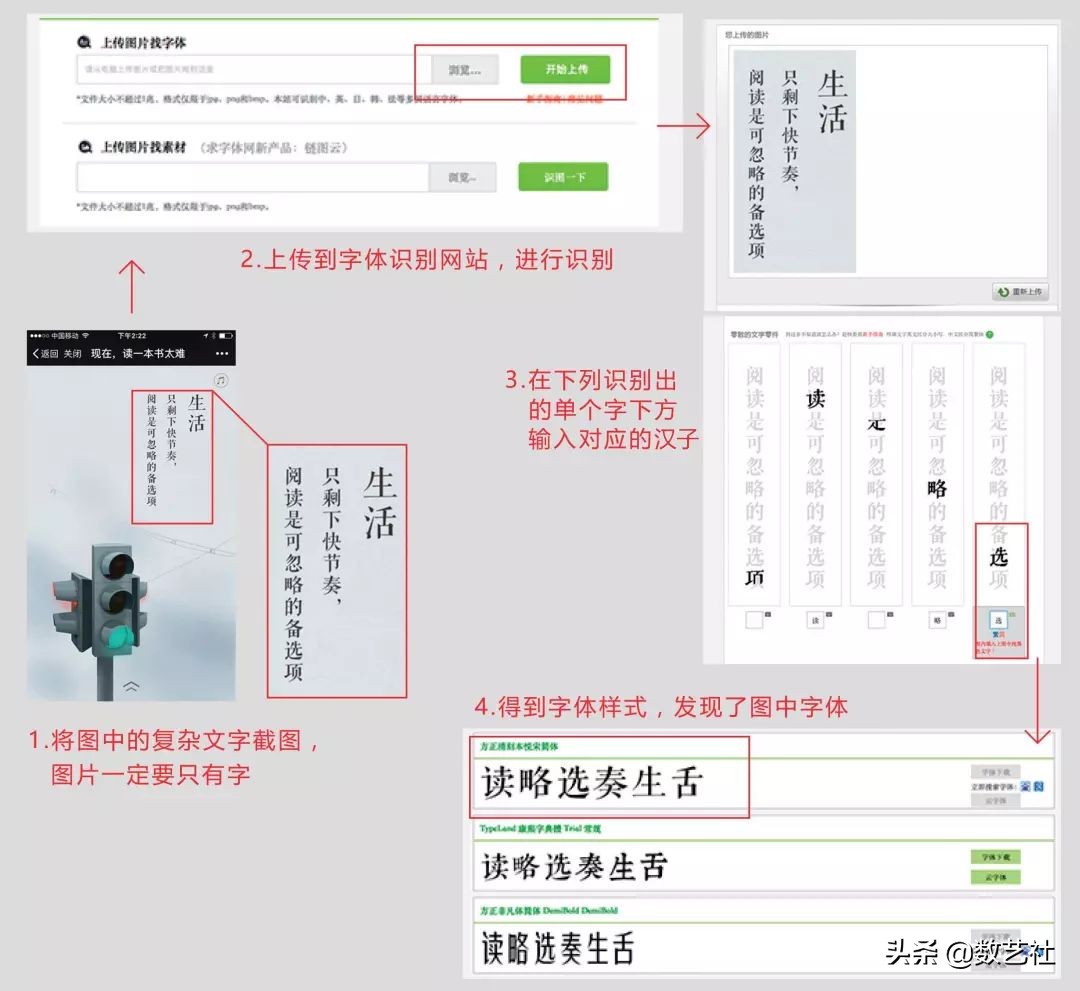Select 关闭 in the WeChat navigation bar

73,354
